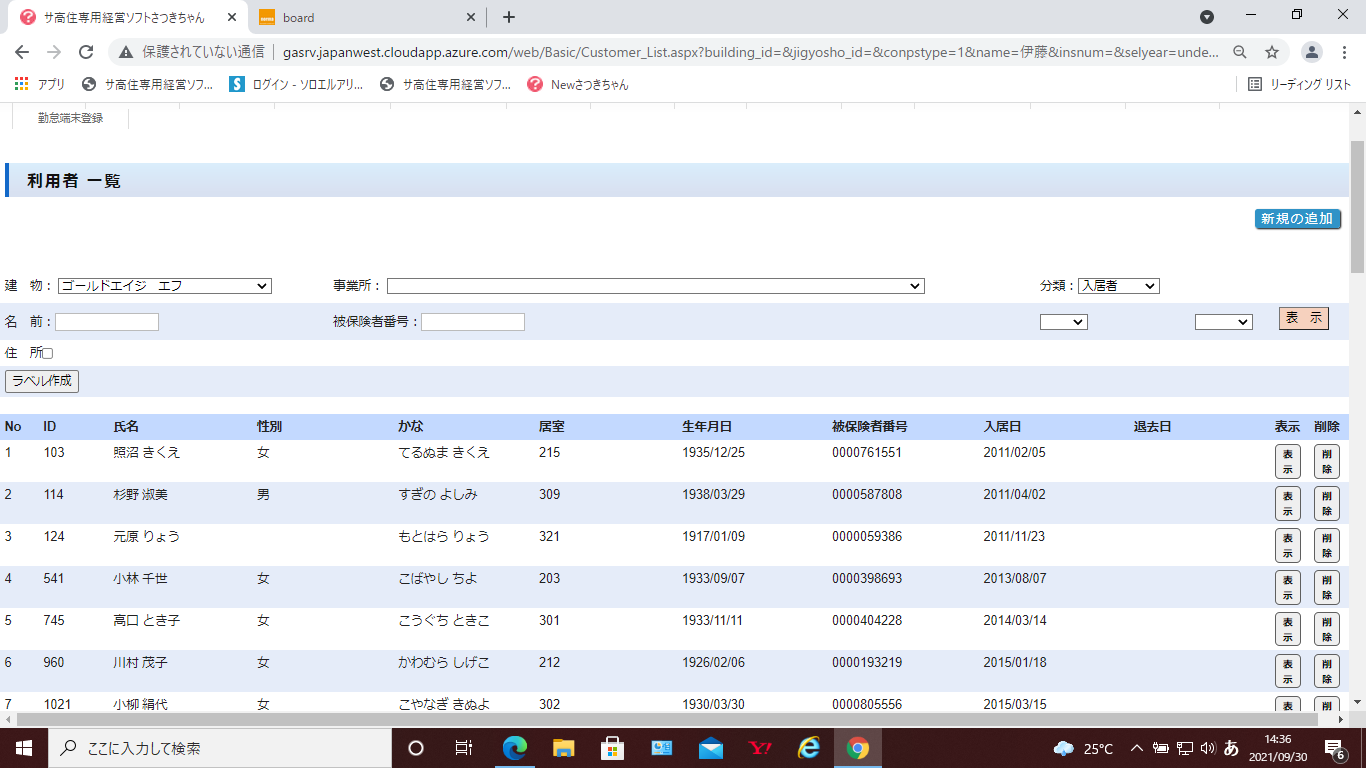The width and height of the screenshot is (1366, 768).
Task: Open File Explorer from the taskbar
Action: click(564, 748)
